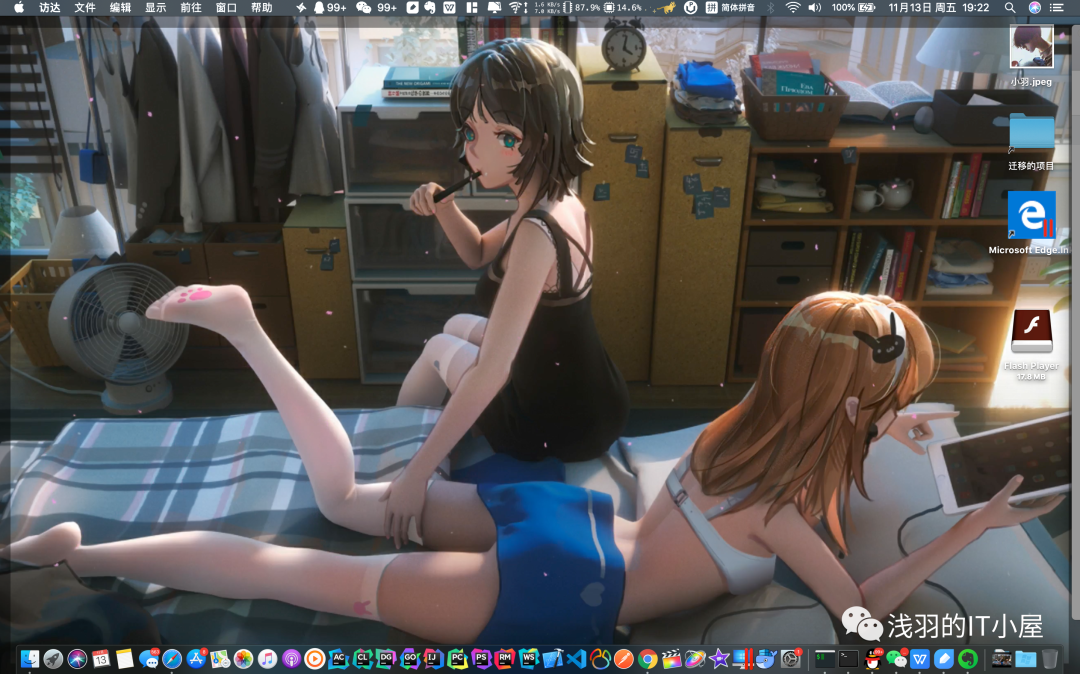Open WeChat in the Dock
The height and width of the screenshot is (674, 1080).
tap(897, 659)
